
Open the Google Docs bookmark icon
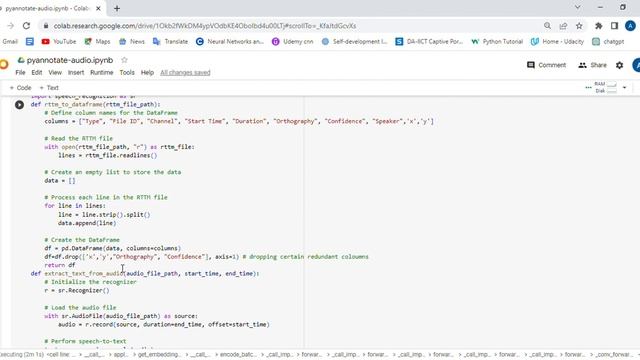(x=30, y=42)
